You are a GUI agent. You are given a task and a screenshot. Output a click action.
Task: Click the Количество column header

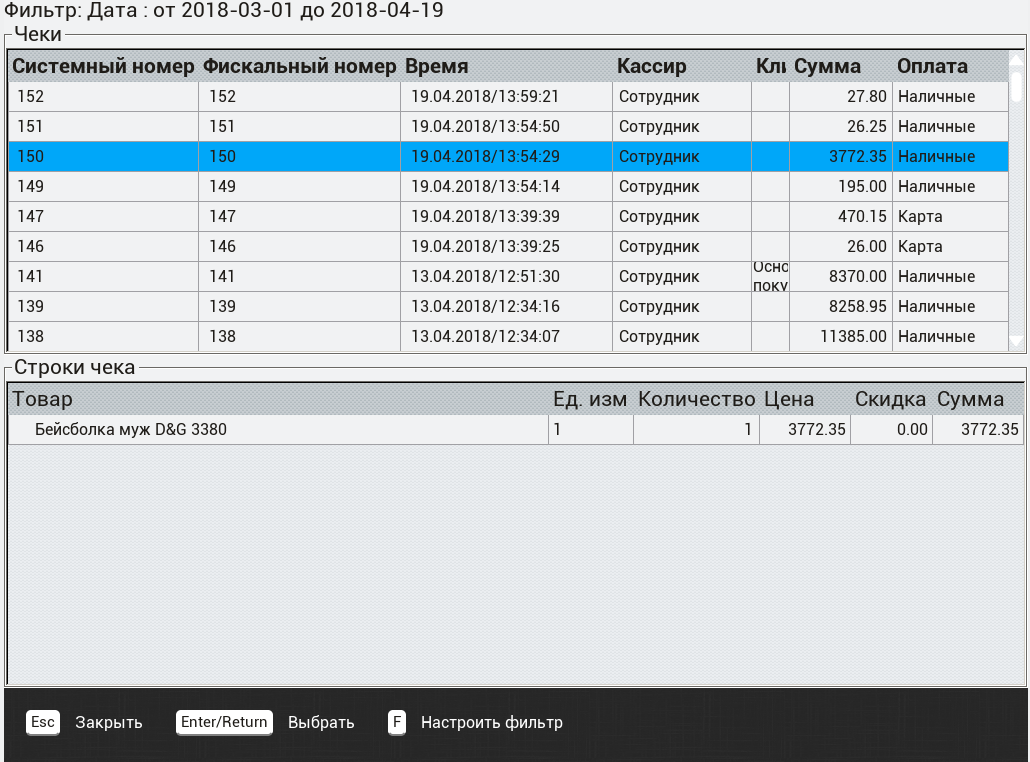pos(697,399)
